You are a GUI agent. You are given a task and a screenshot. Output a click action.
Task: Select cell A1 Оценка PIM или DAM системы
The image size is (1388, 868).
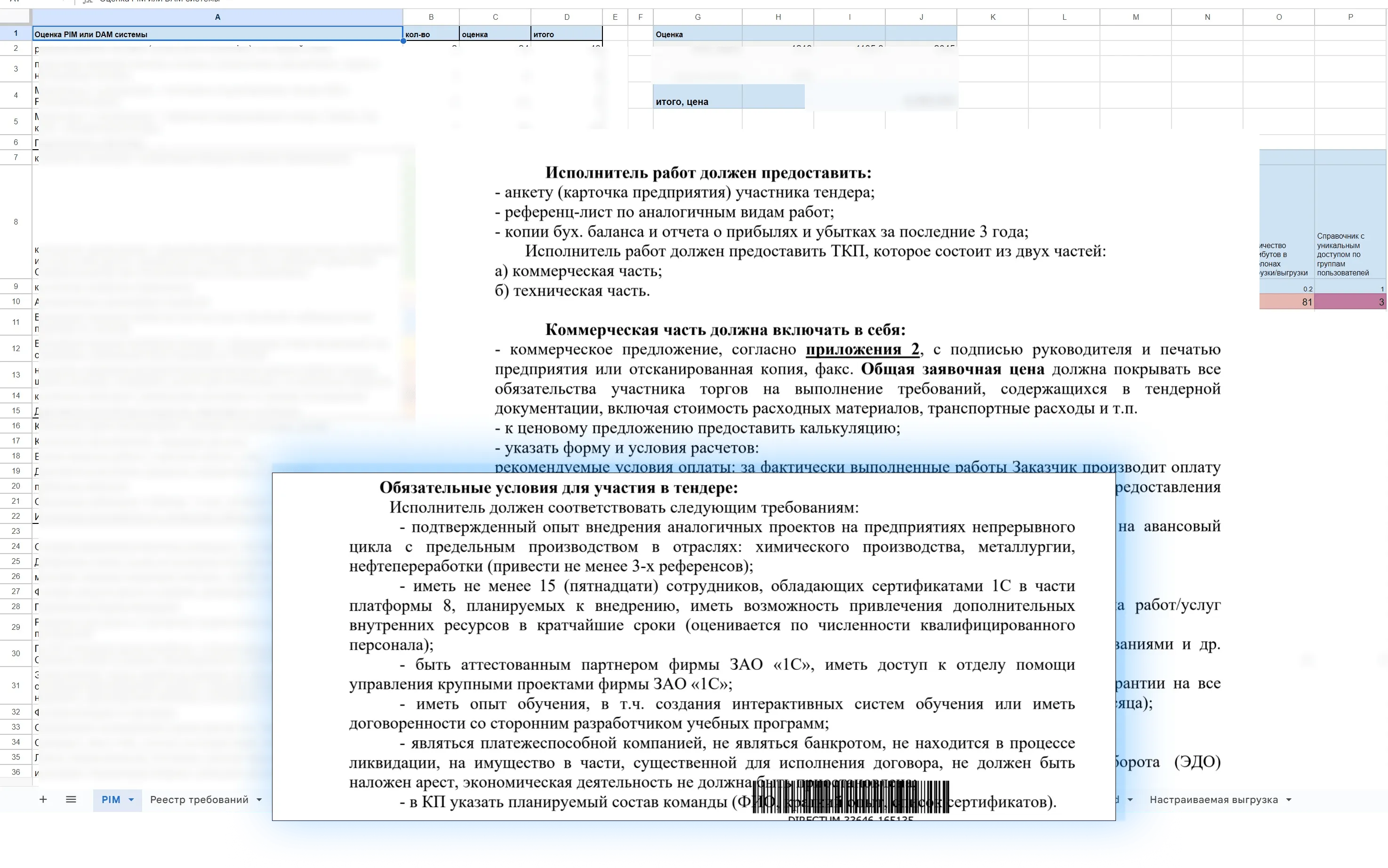tap(217, 34)
